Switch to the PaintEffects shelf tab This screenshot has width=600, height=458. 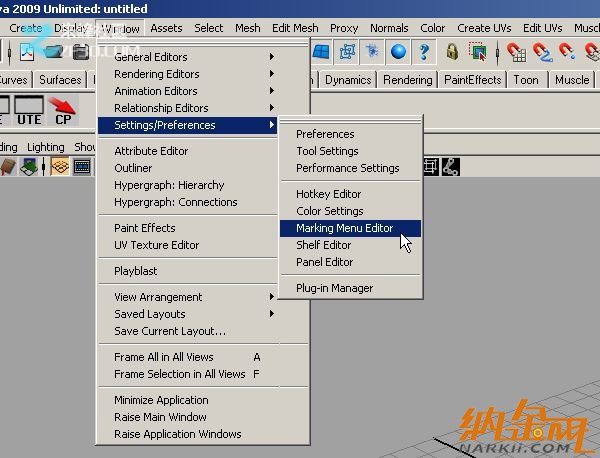[x=472, y=80]
